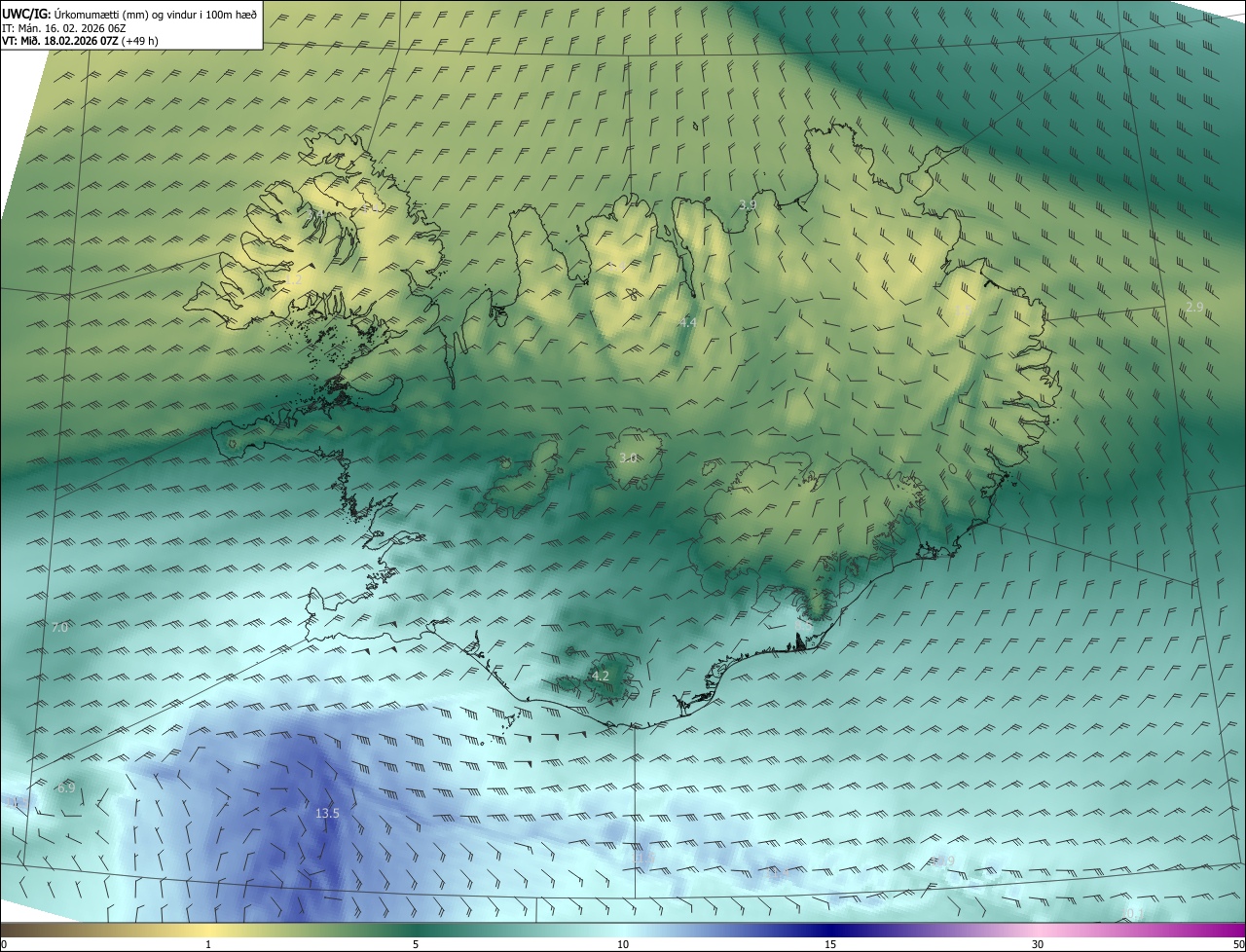Select the 6.9 value in the southwest corner
The height and width of the screenshot is (952, 1246).
(66, 787)
